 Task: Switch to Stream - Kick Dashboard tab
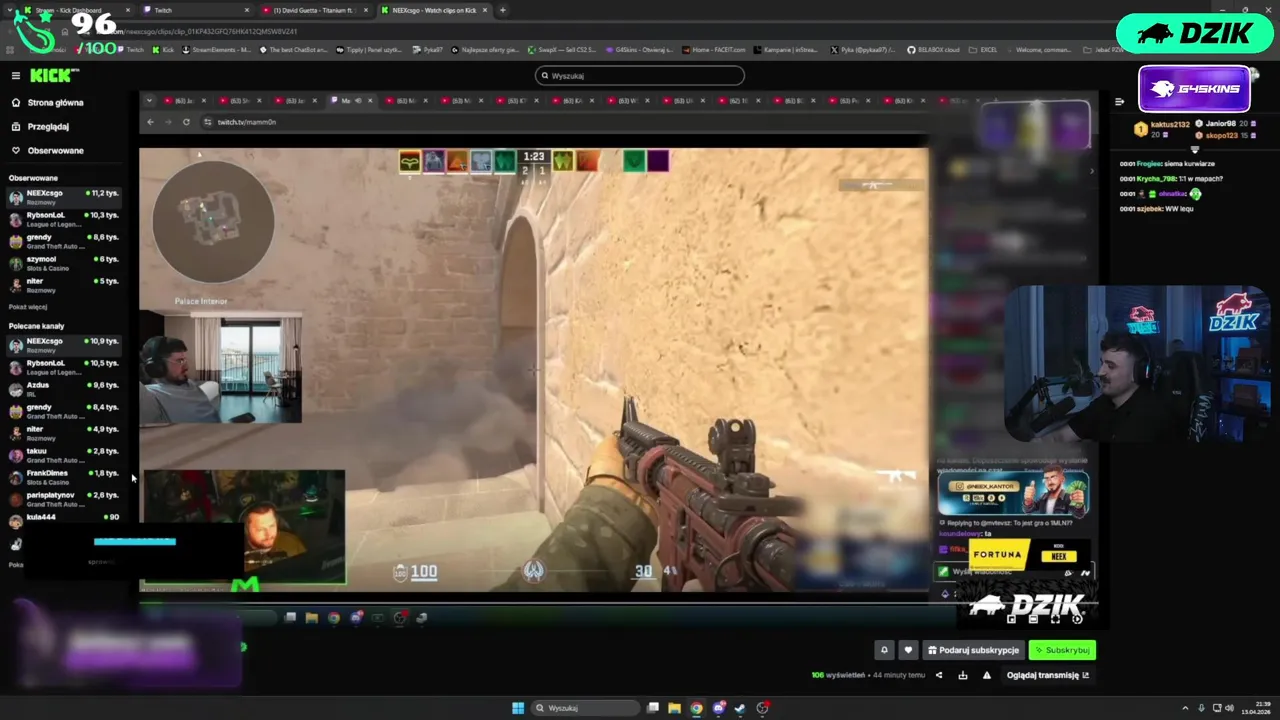(75, 10)
